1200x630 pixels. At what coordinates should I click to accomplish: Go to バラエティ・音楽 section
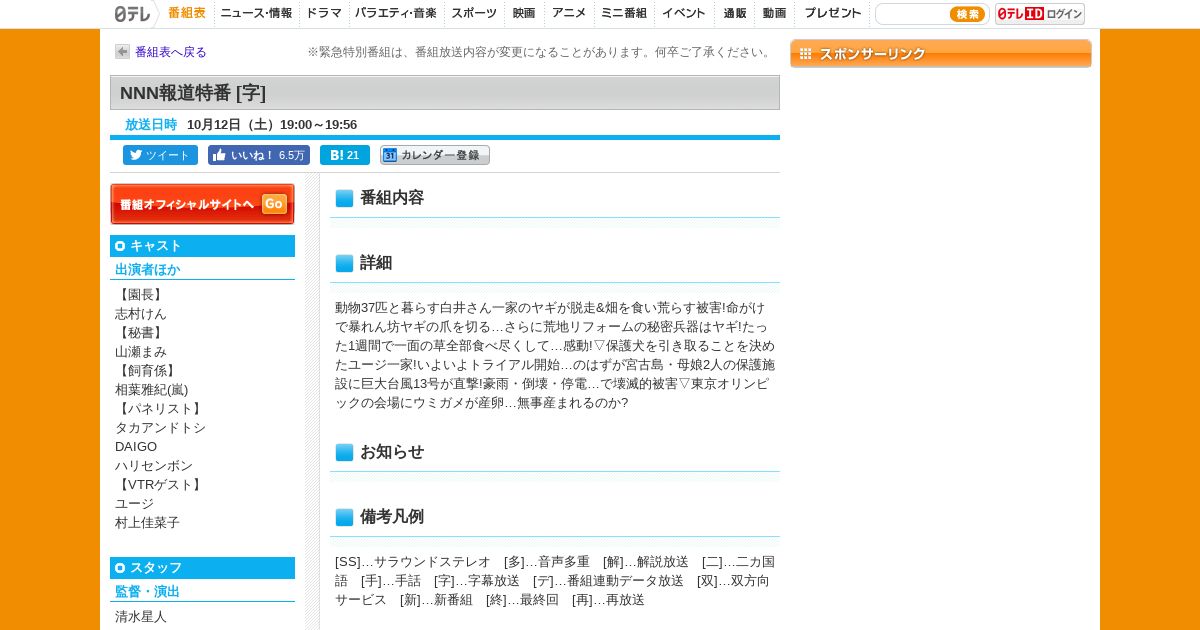click(x=396, y=13)
